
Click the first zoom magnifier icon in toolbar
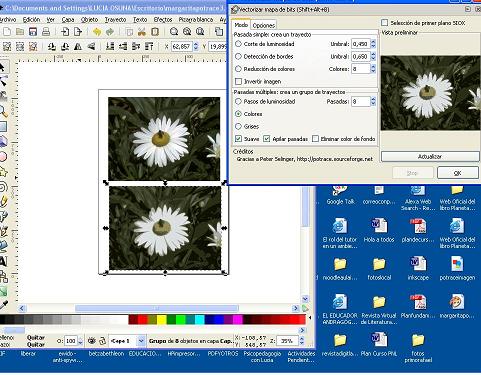coord(174,32)
